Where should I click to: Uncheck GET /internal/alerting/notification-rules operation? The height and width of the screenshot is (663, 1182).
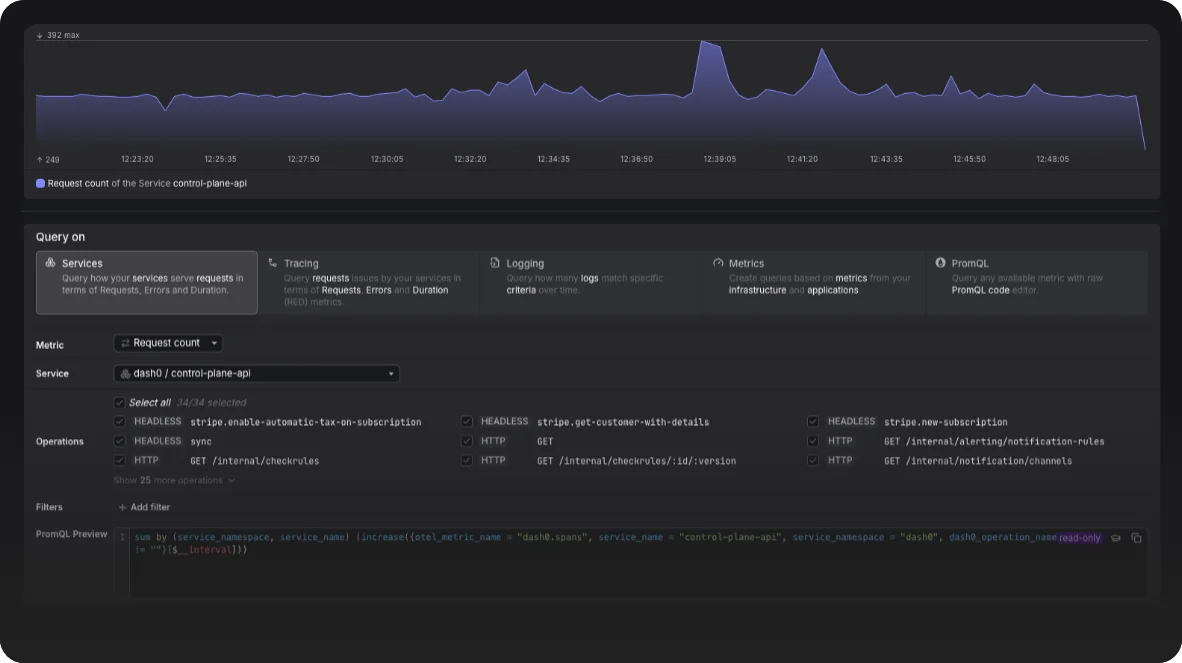[813, 441]
